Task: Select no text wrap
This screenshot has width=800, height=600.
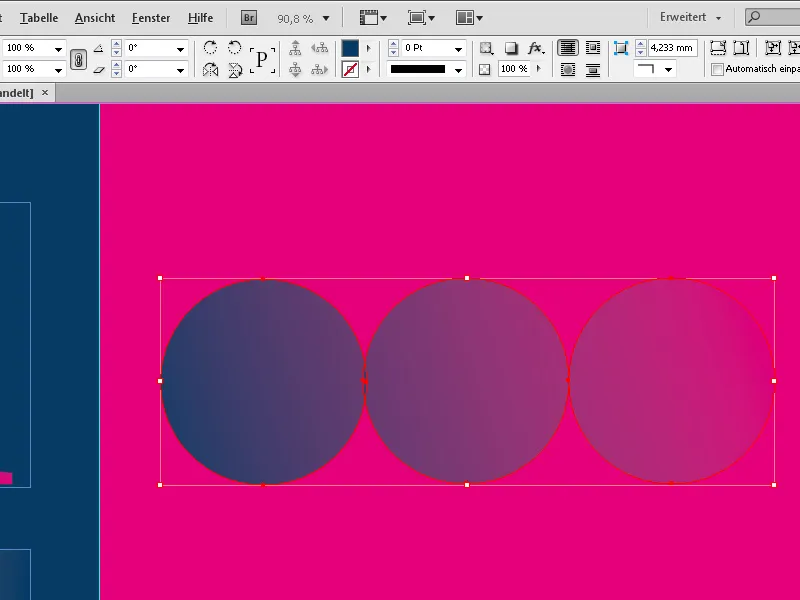Action: click(567, 48)
